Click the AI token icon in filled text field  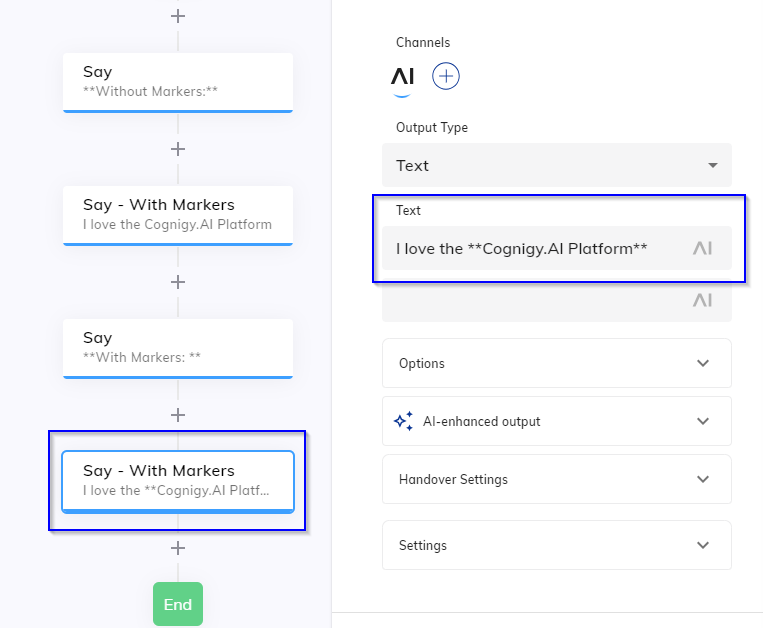click(x=702, y=249)
